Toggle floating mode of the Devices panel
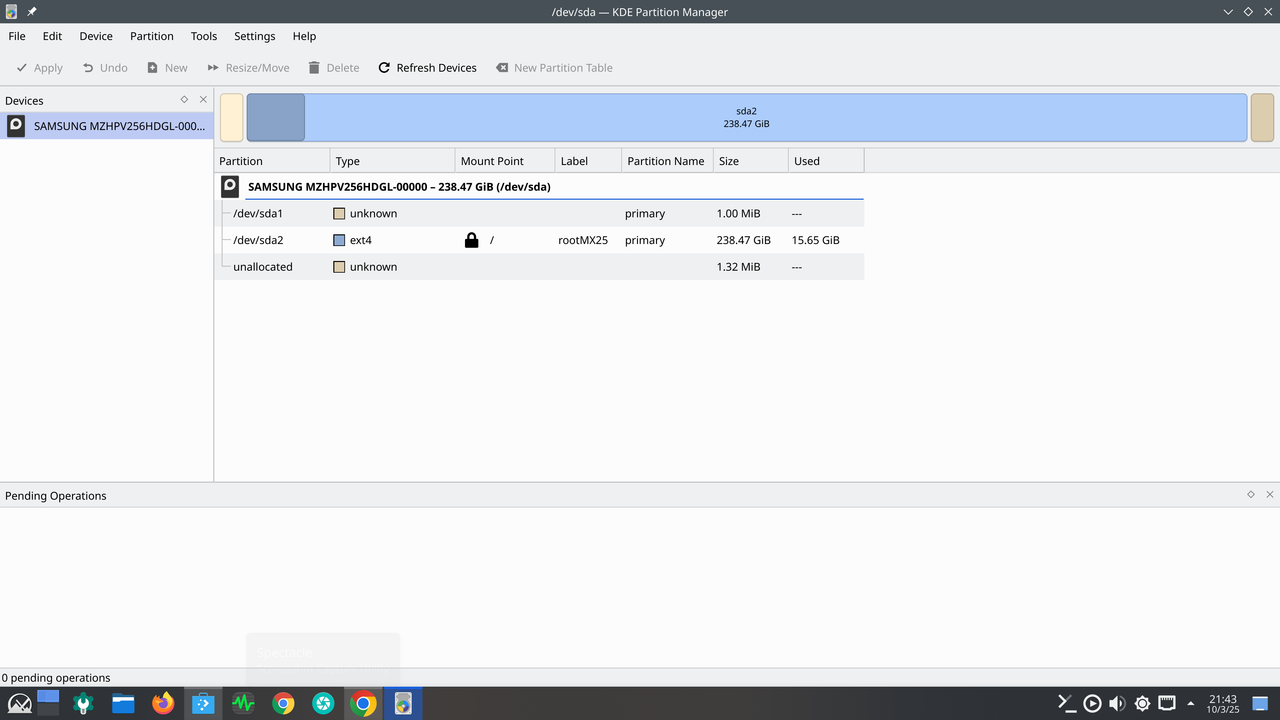The height and width of the screenshot is (720, 1280). coord(183,99)
